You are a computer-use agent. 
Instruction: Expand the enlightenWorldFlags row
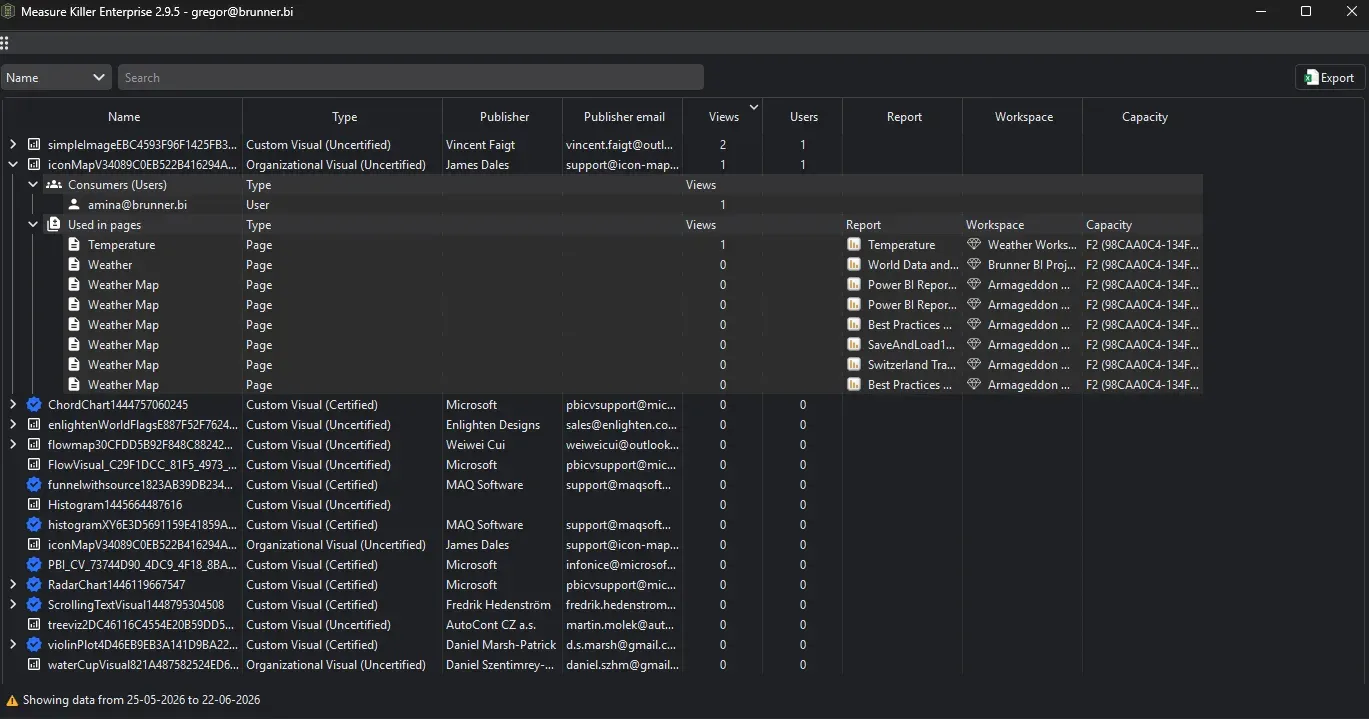13,425
